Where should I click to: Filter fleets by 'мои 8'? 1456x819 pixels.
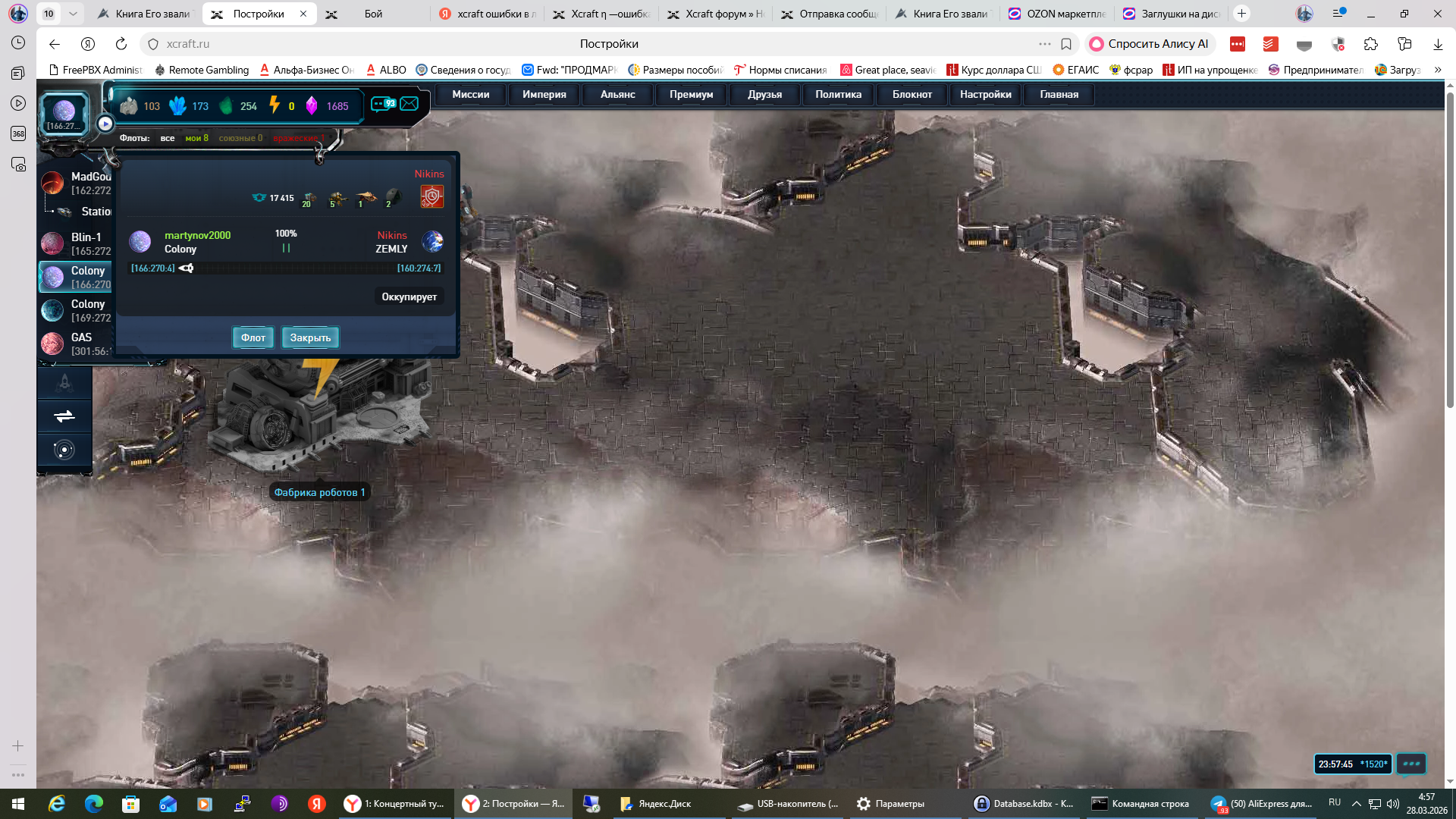pos(196,138)
